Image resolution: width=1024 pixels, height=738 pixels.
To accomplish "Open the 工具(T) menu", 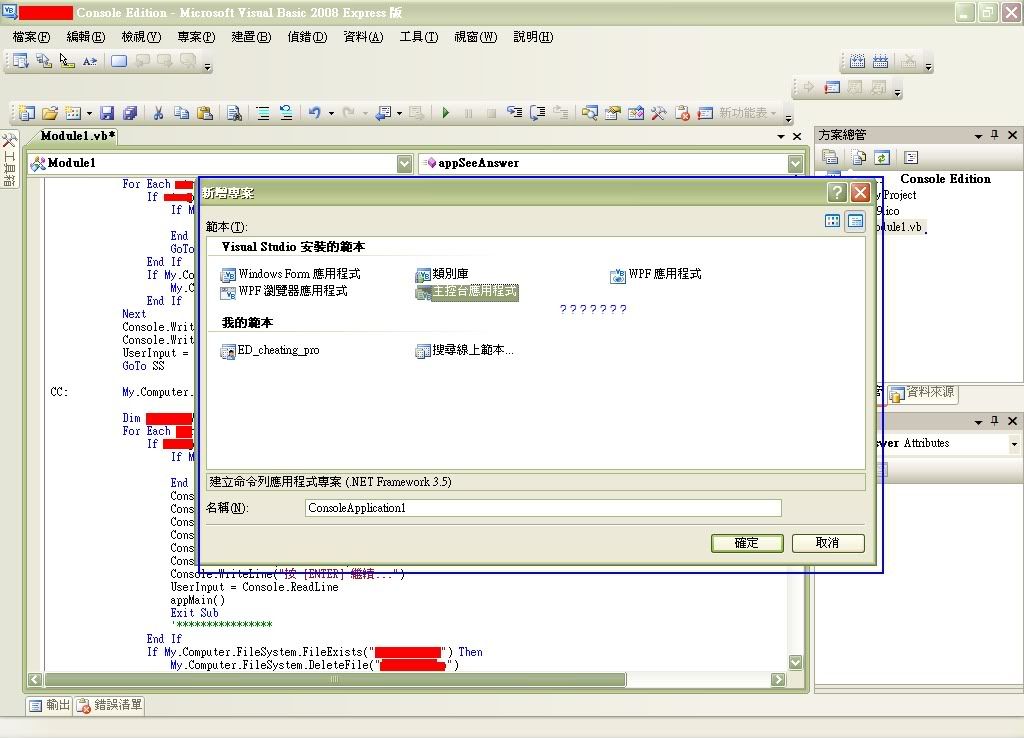I will point(419,37).
